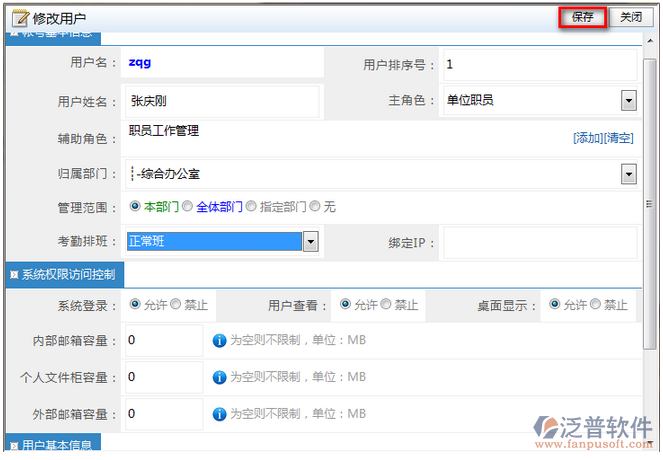This screenshot has height=460, width=663.
Task: Select 全体部门 management scope radio
Action: [187, 207]
